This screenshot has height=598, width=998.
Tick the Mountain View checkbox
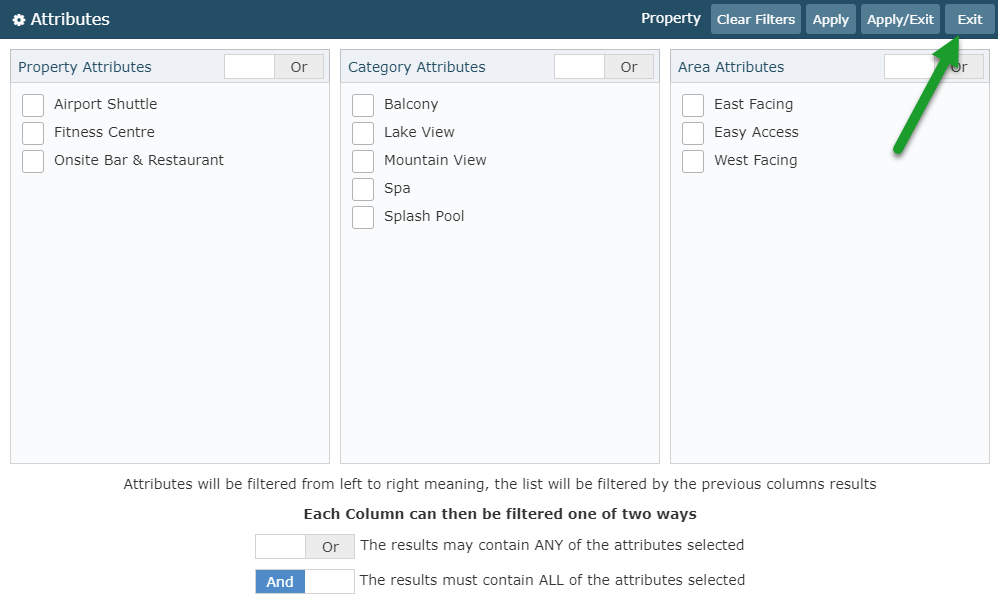[x=363, y=161]
